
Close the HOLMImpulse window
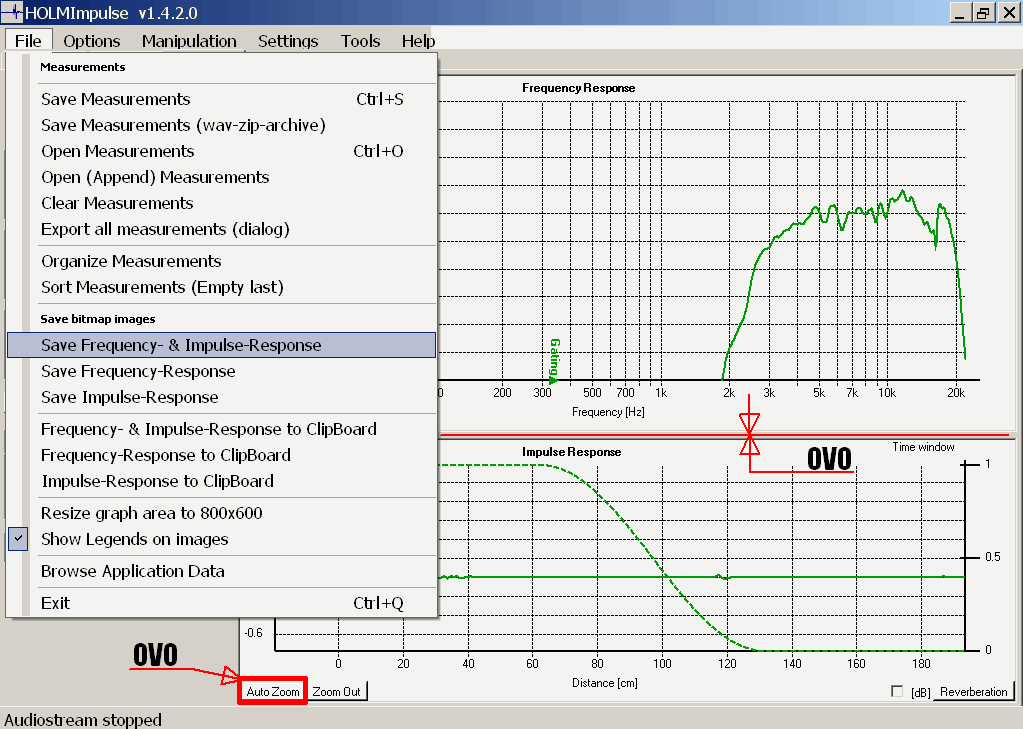[x=1009, y=12]
